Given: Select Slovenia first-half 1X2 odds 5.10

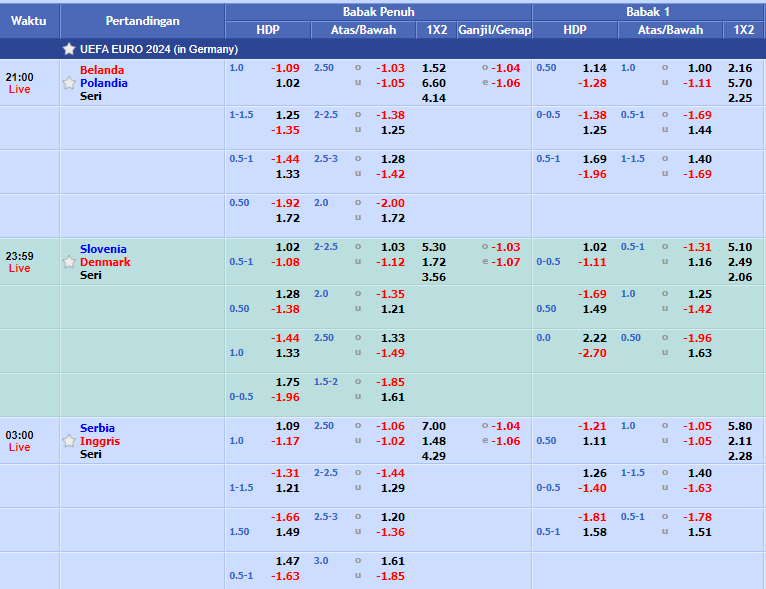Looking at the screenshot, I should point(740,248).
